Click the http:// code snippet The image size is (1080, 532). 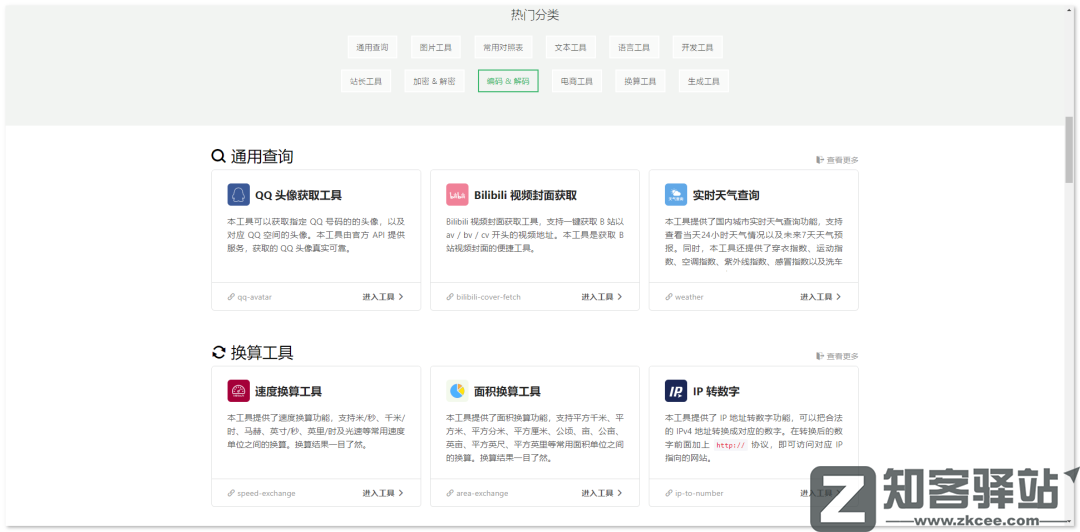point(731,445)
